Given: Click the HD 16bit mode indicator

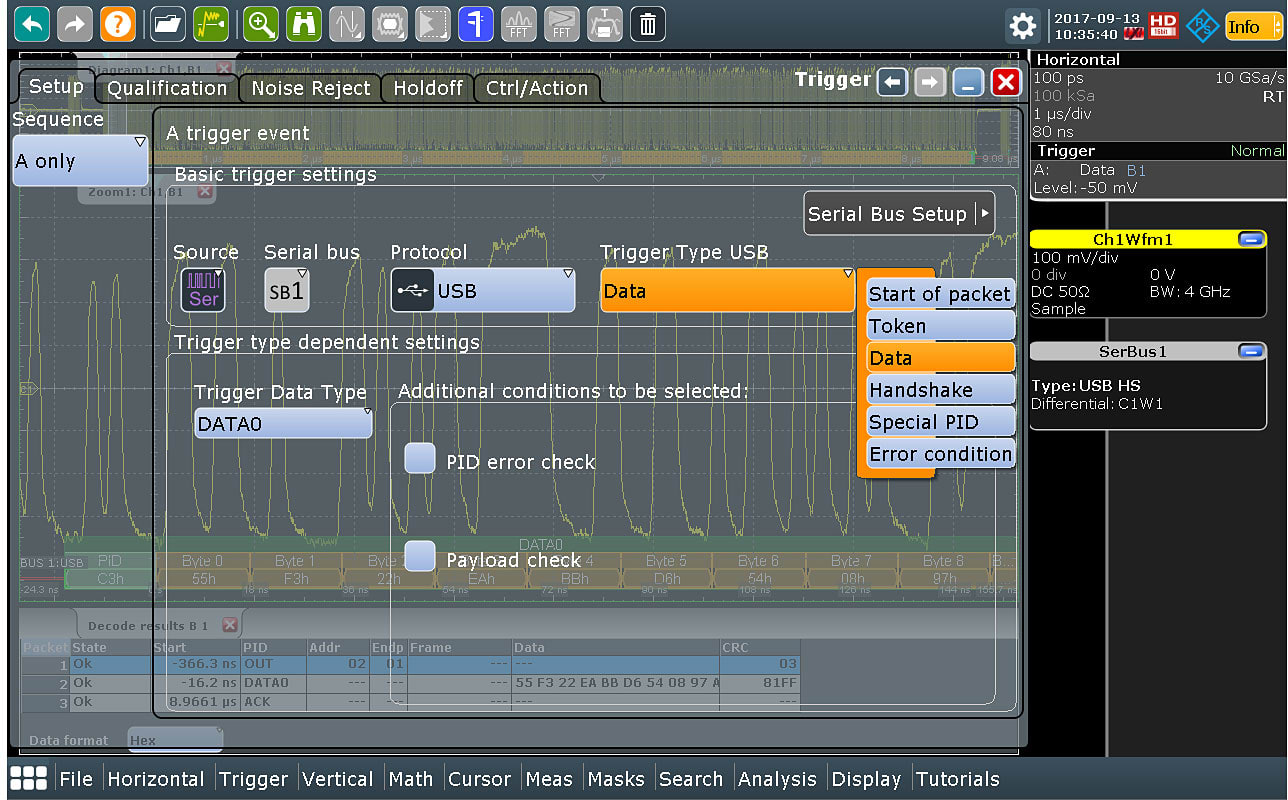Looking at the screenshot, I should click(1163, 25).
